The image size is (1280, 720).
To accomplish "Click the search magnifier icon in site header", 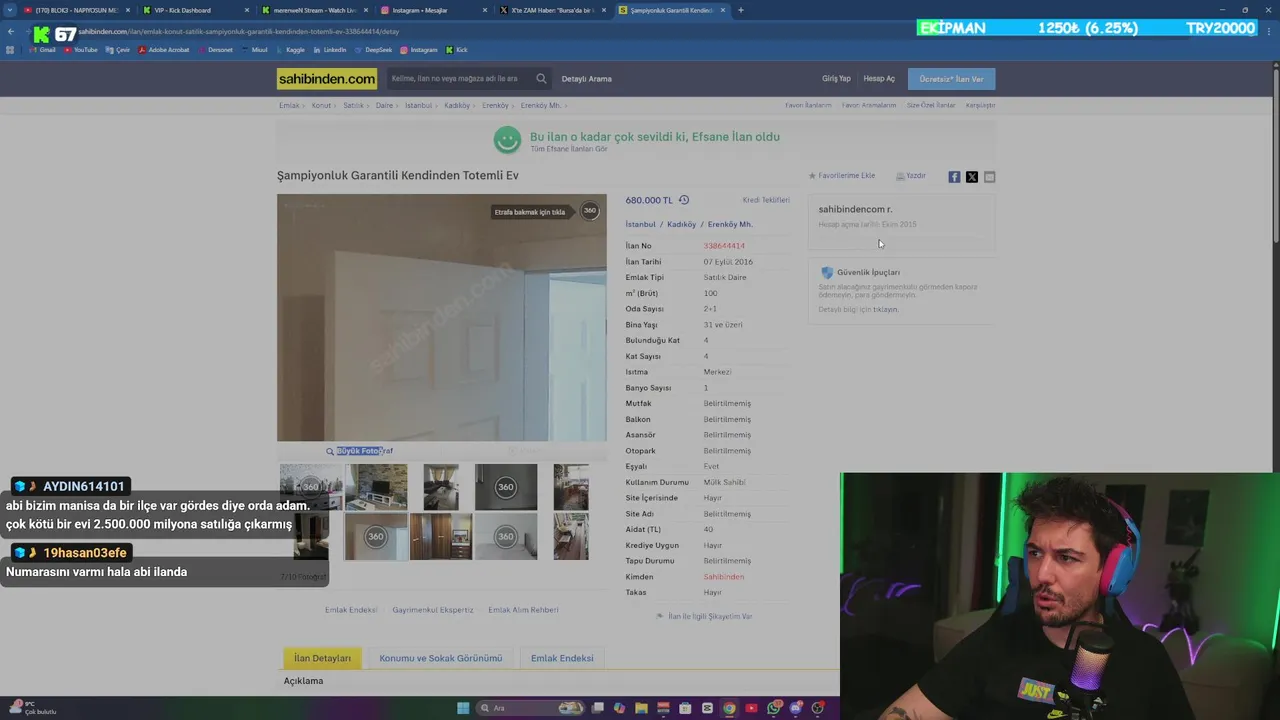I will (x=541, y=79).
